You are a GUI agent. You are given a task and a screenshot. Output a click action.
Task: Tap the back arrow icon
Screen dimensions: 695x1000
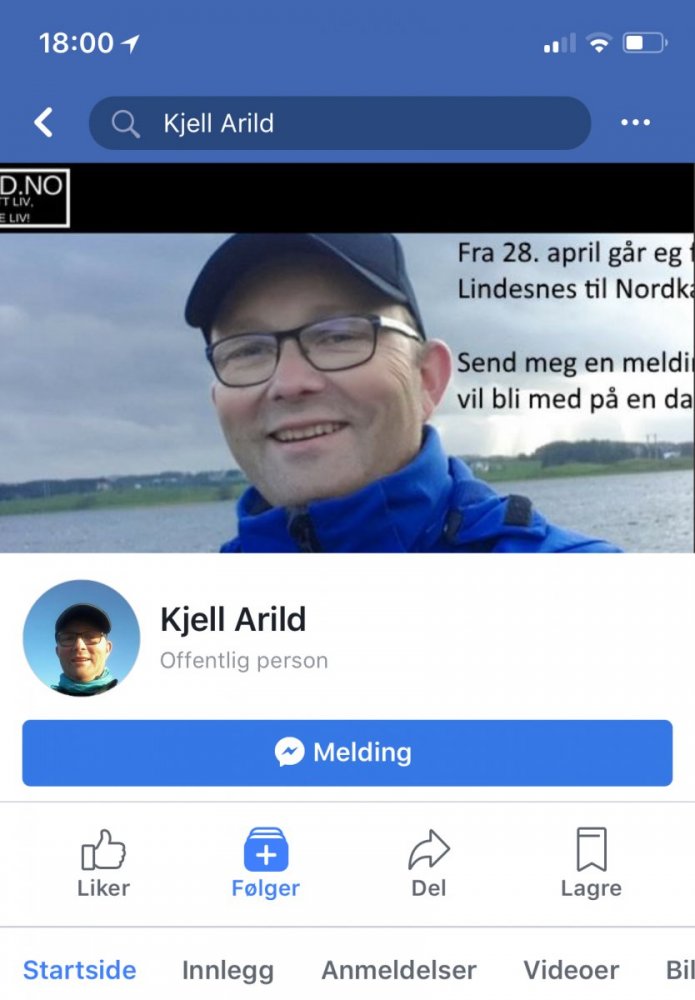coord(43,122)
